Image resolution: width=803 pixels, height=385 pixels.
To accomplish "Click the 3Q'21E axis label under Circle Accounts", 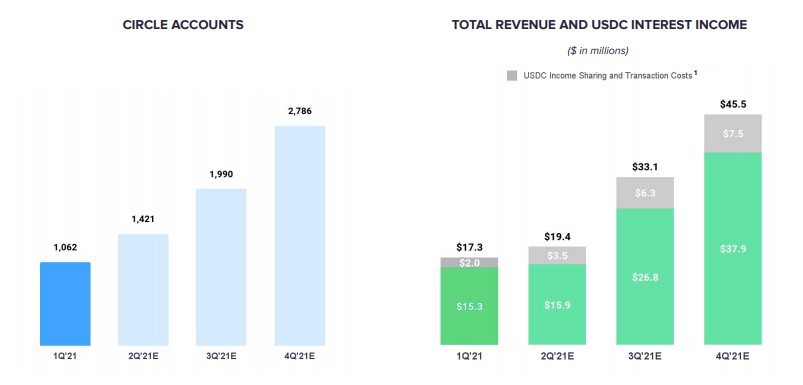I will [x=221, y=356].
